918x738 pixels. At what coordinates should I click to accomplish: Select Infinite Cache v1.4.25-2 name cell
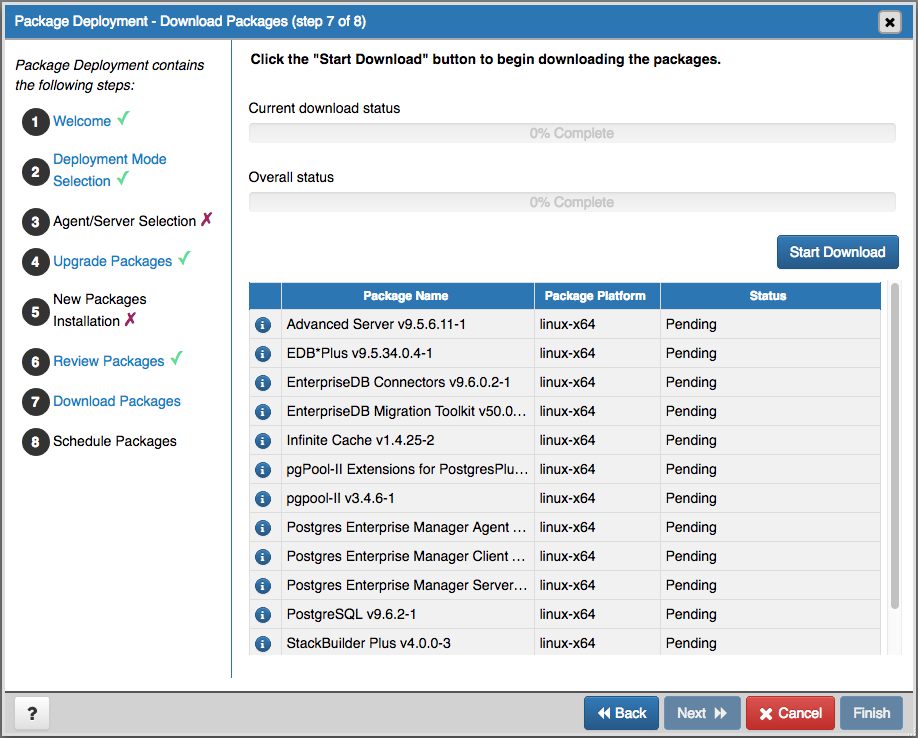pos(407,441)
